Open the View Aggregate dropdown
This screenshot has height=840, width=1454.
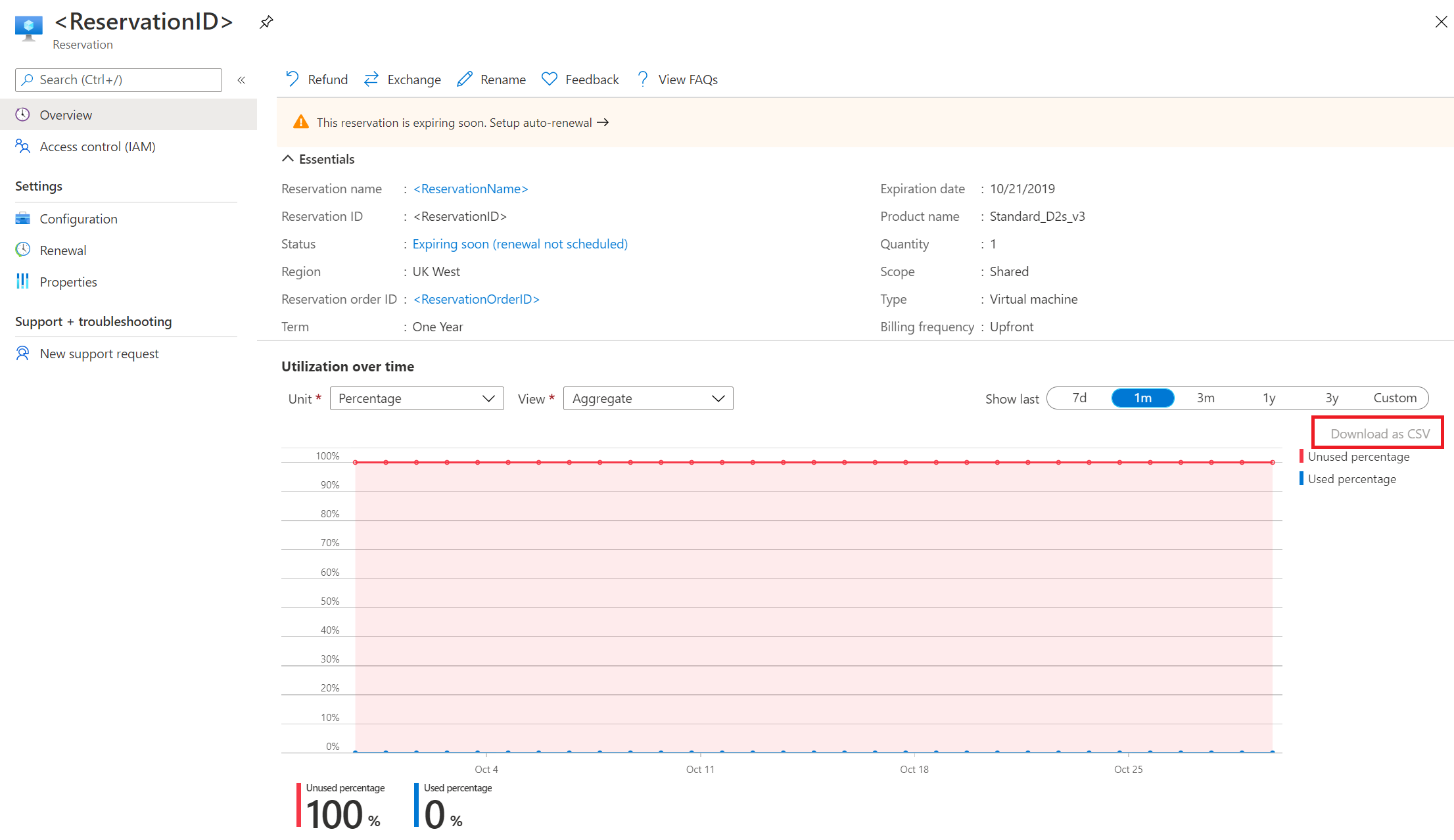pos(647,398)
